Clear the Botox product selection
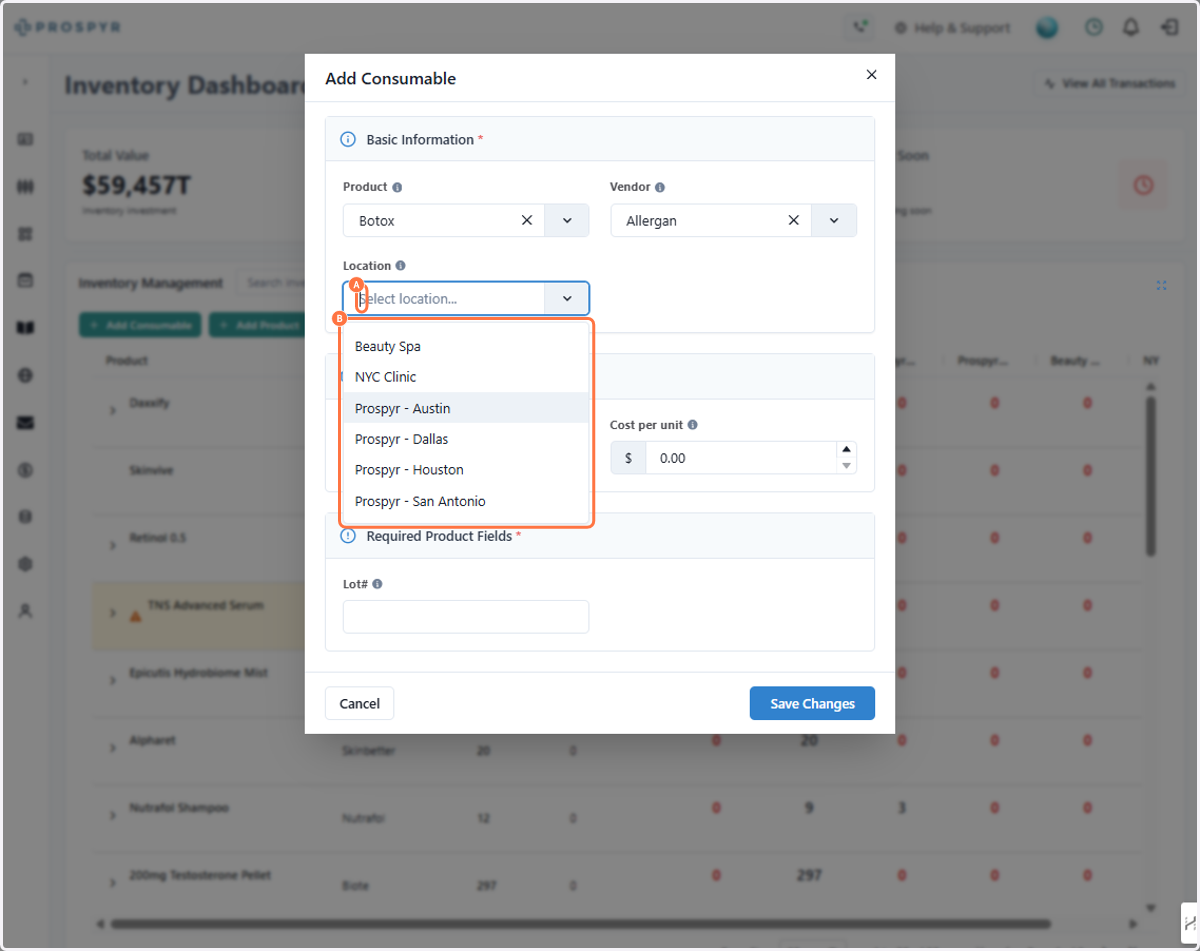 pos(527,220)
